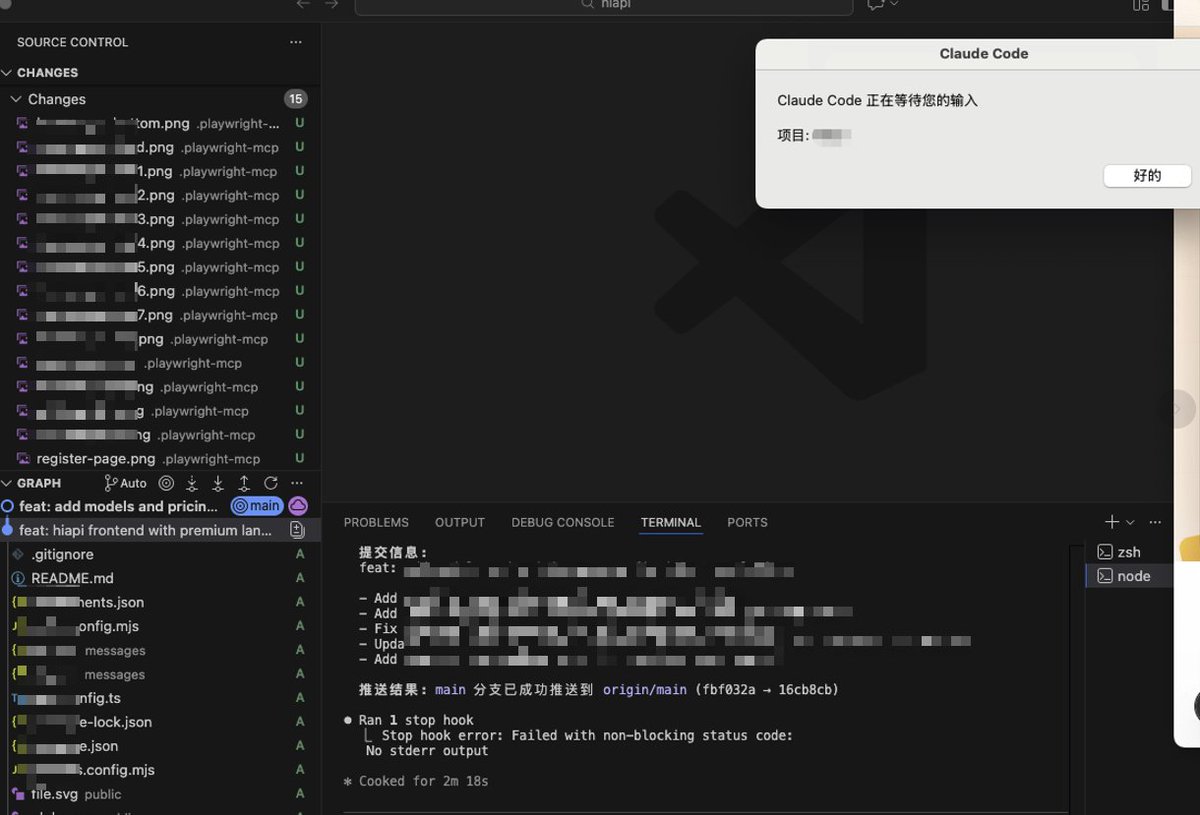Click the Auto branch selector in Graph
Viewport: 1200px width, 815px height.
[126, 483]
